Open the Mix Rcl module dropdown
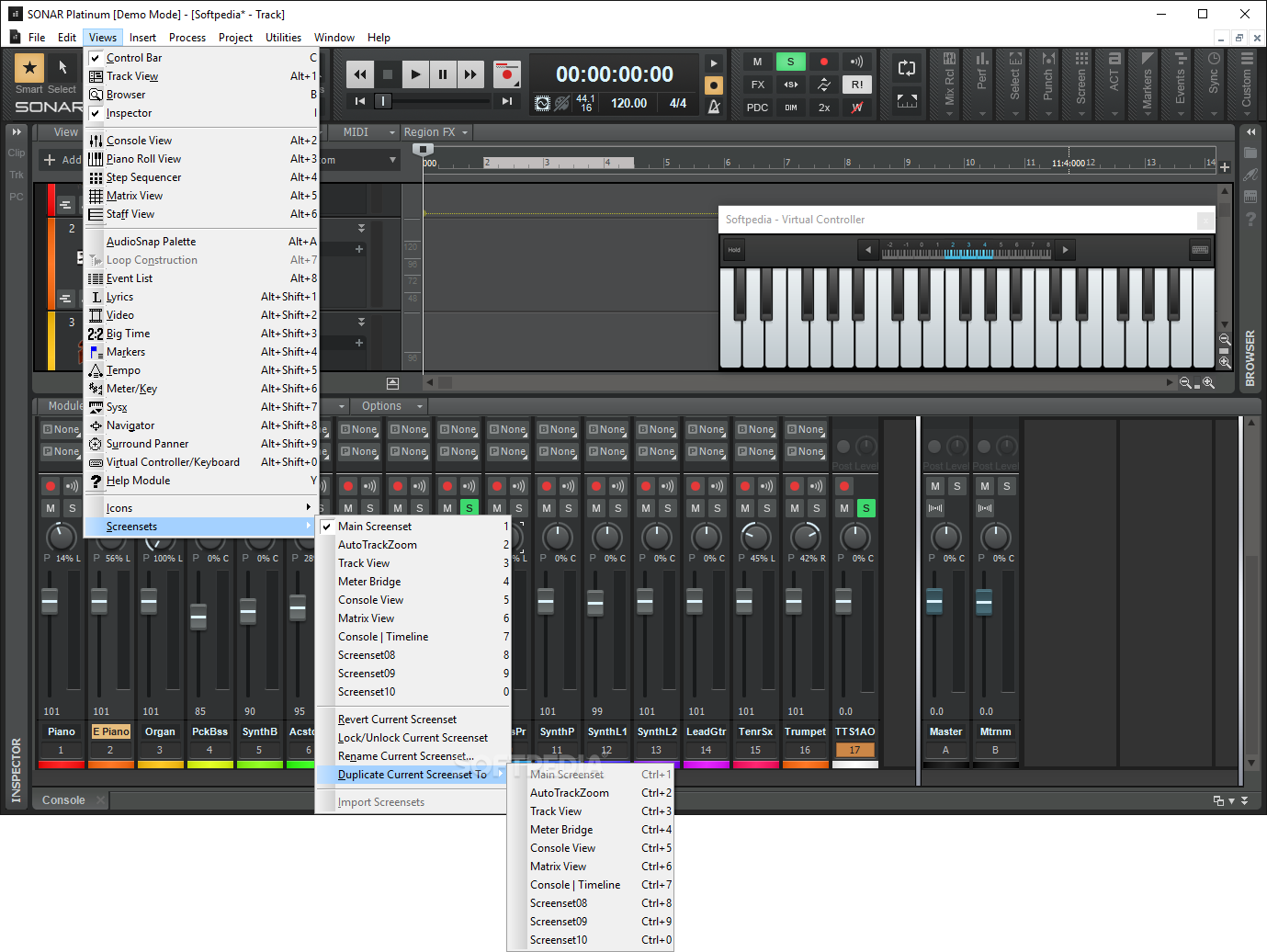This screenshot has height=952, width=1267. 949,115
